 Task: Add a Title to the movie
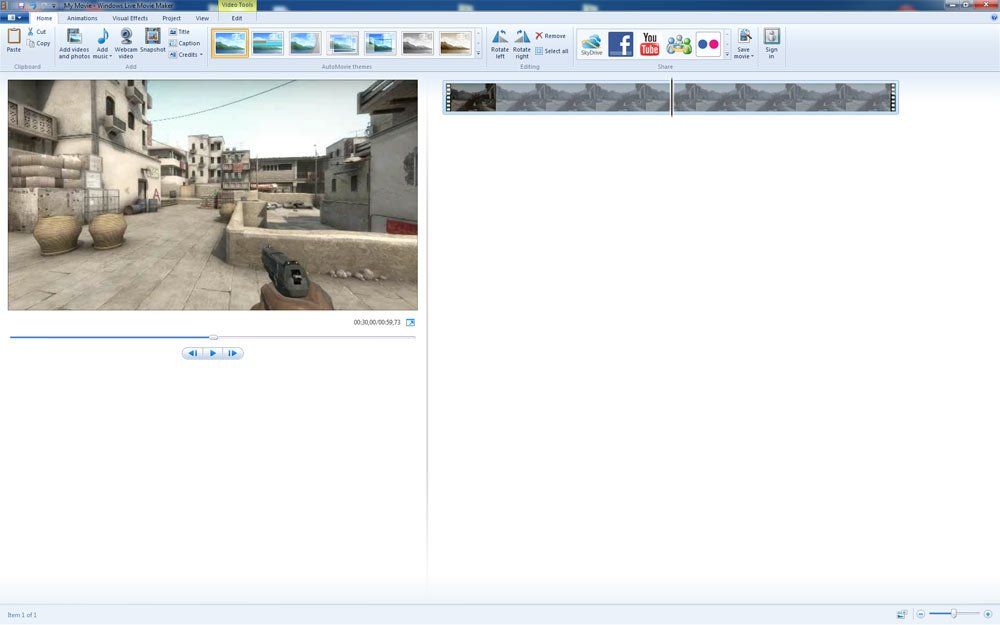180,31
